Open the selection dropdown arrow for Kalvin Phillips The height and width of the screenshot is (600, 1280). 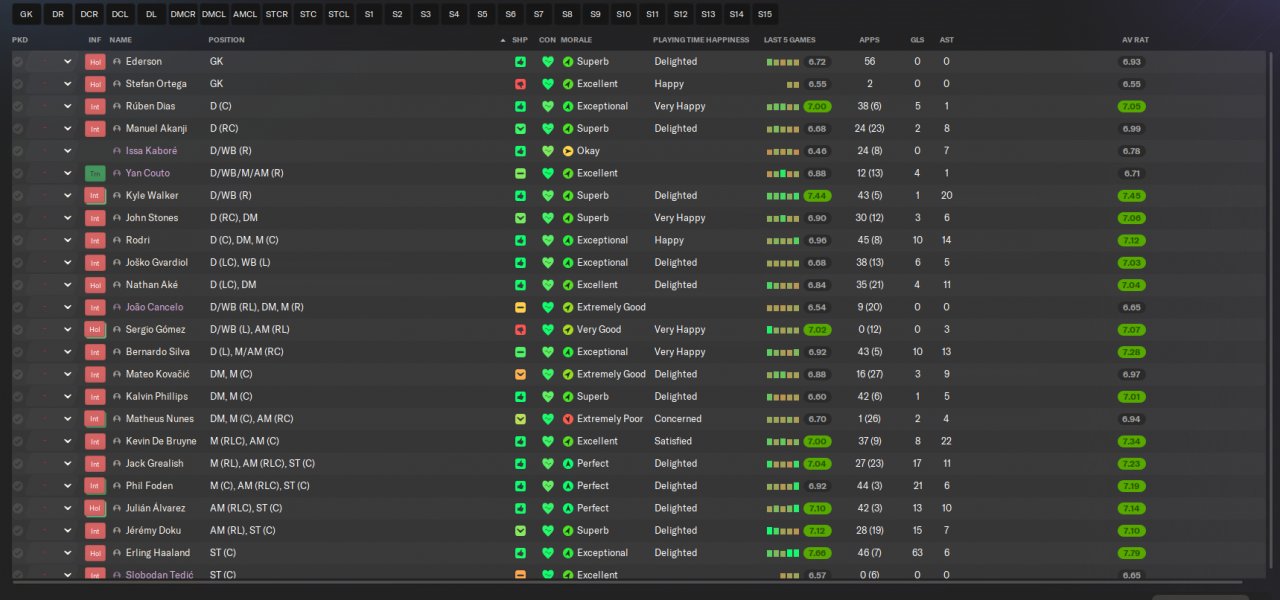pyautogui.click(x=68, y=397)
